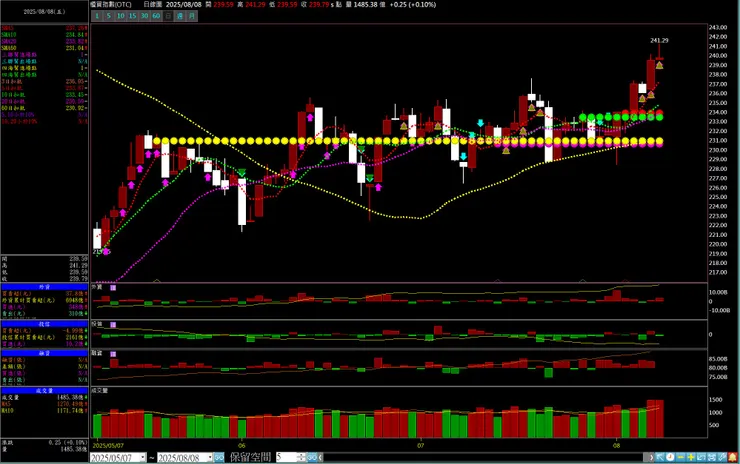Switch to monthly (月) chart period

pyautogui.click(x=192, y=16)
